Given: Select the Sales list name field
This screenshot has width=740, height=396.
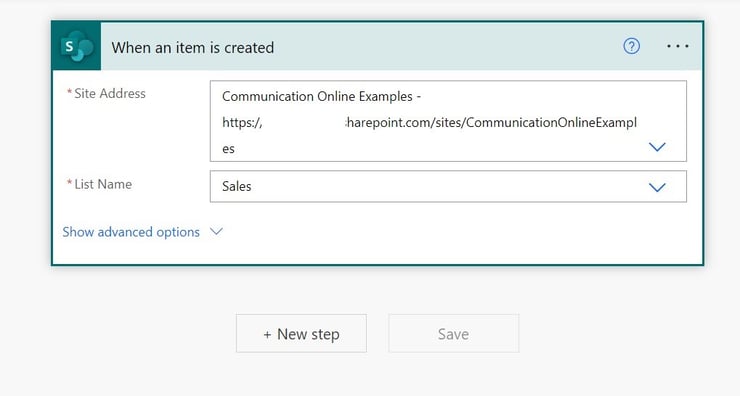Looking at the screenshot, I should pyautogui.click(x=448, y=186).
